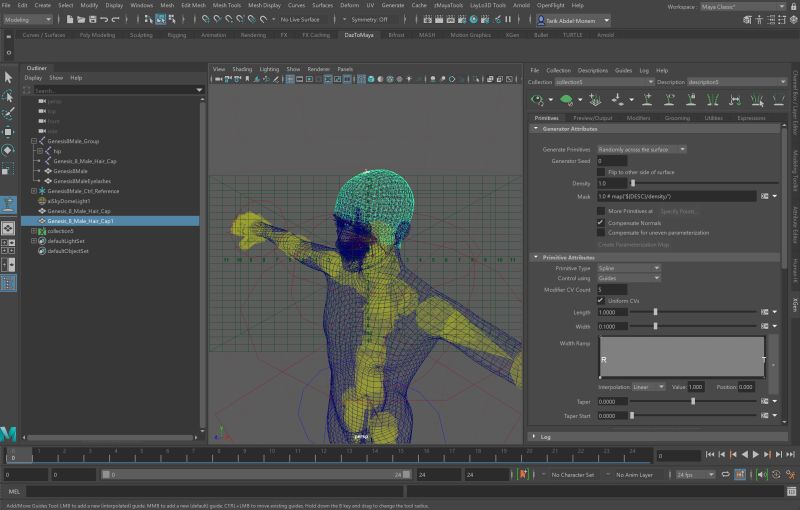This screenshot has height=510, width=800.
Task: Uncheck Compensate Normals
Action: (x=601, y=223)
